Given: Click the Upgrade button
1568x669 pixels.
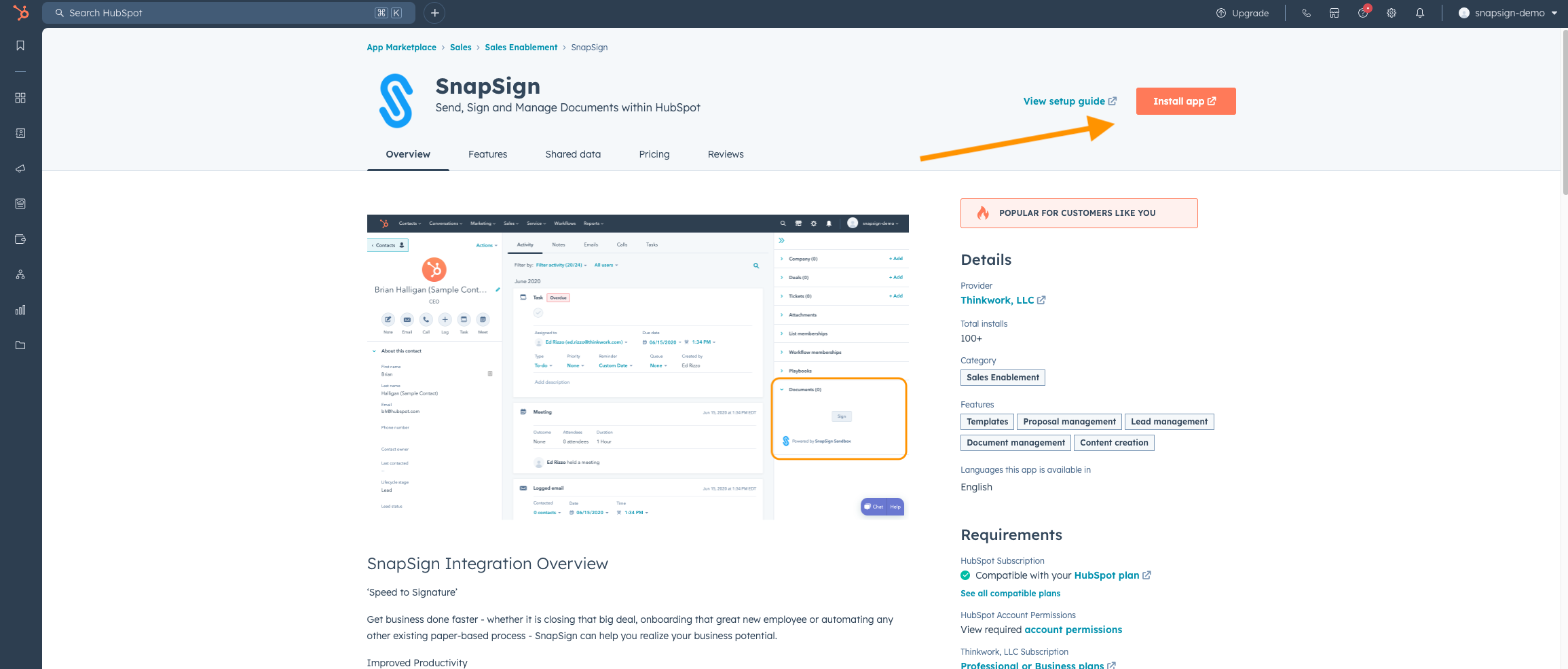Looking at the screenshot, I should point(1242,13).
